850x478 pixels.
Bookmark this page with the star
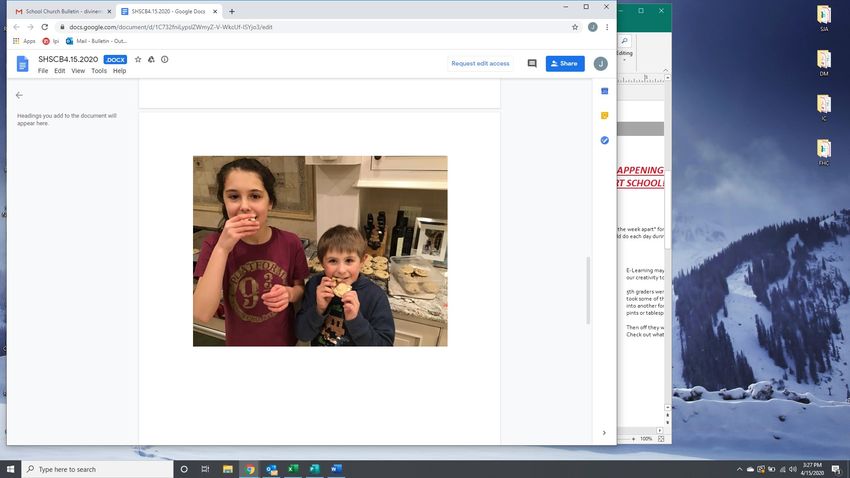[575, 27]
